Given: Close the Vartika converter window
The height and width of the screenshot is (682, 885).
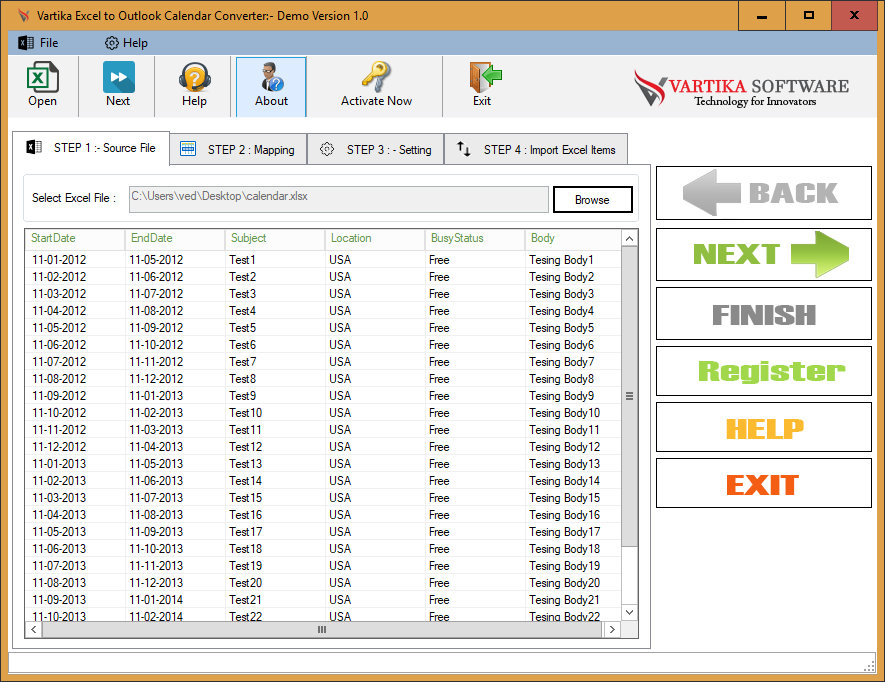Looking at the screenshot, I should click(855, 15).
